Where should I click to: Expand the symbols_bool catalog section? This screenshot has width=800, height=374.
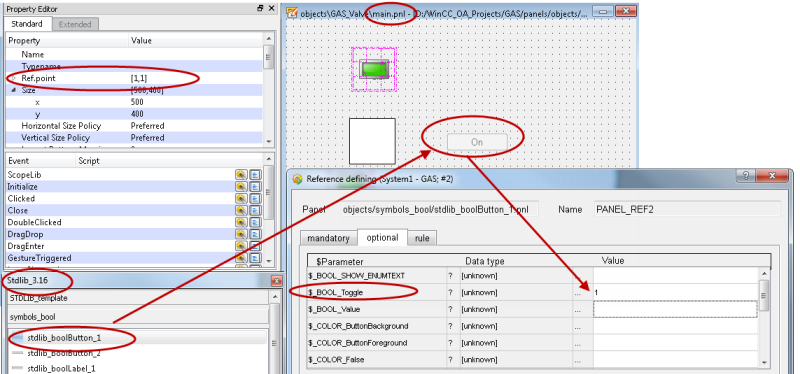(138, 316)
